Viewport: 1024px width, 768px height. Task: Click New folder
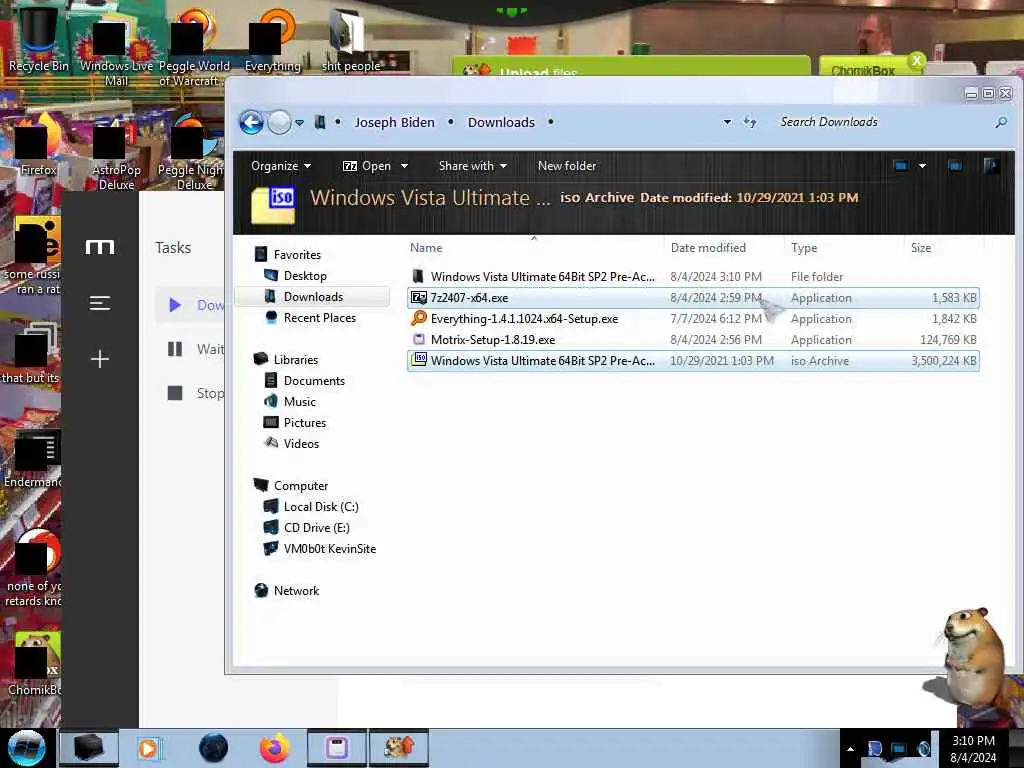tap(567, 166)
